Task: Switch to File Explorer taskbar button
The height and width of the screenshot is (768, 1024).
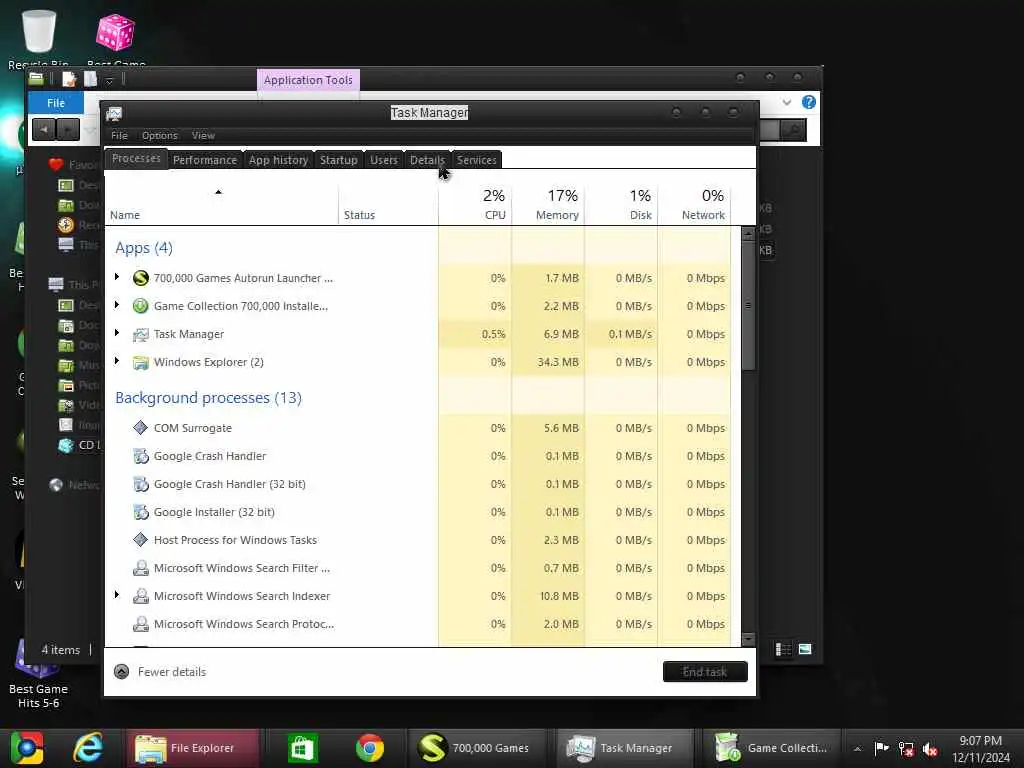Action: point(193,748)
